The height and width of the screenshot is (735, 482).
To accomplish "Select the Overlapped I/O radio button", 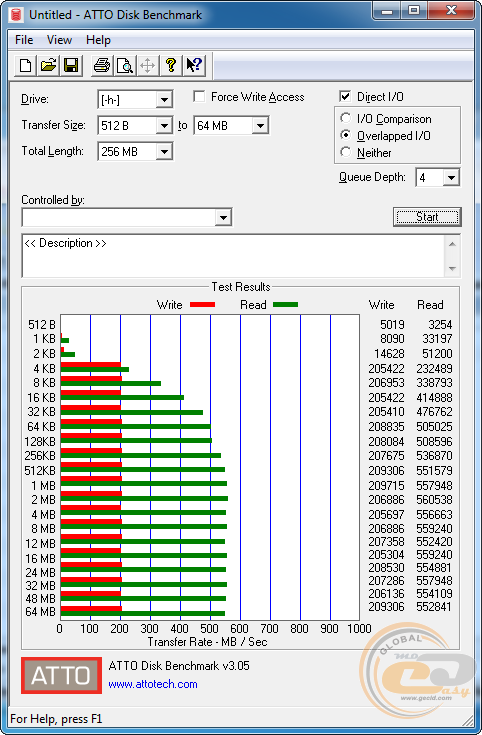I will 346,135.
